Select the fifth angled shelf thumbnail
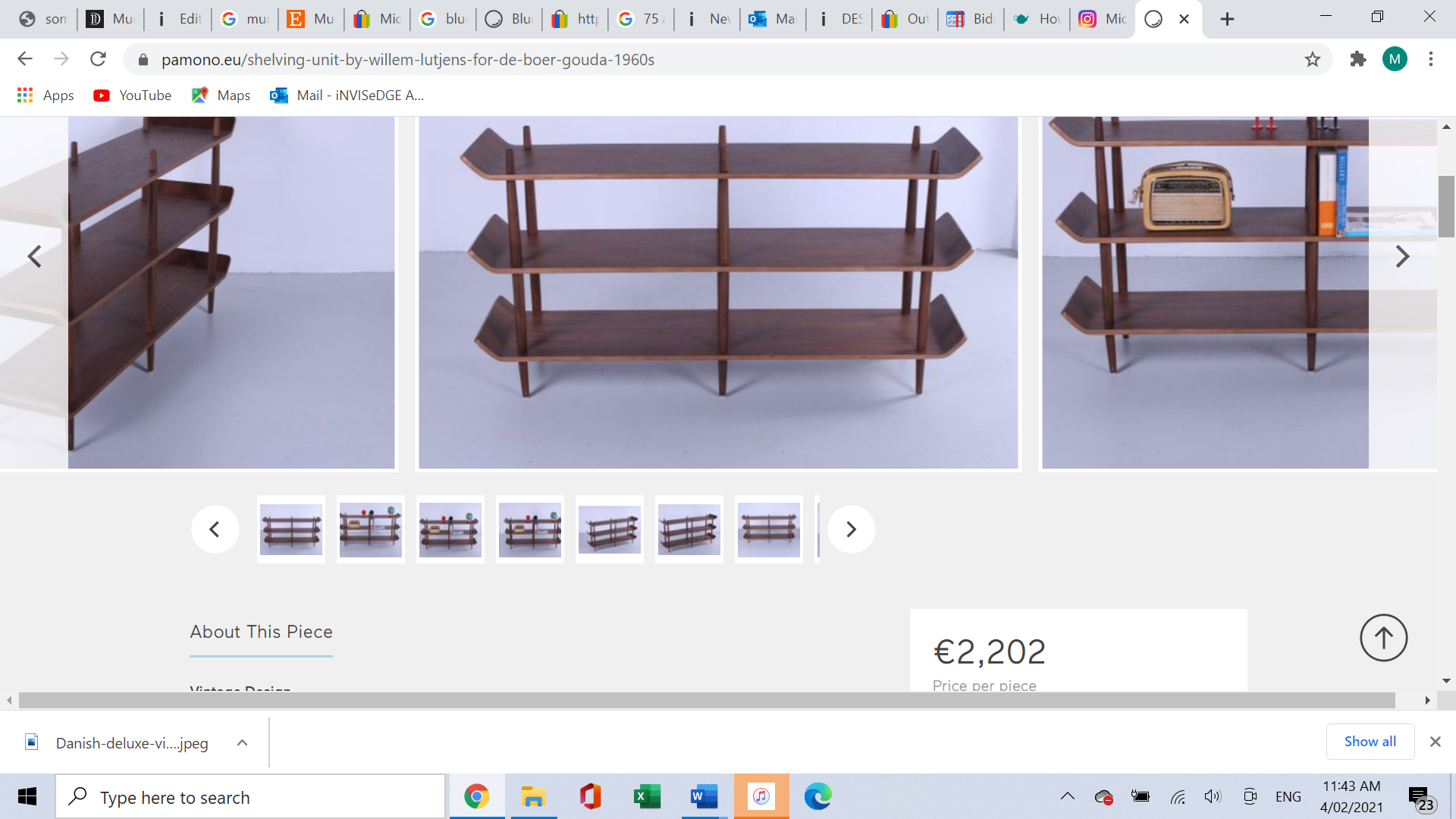 pyautogui.click(x=610, y=529)
